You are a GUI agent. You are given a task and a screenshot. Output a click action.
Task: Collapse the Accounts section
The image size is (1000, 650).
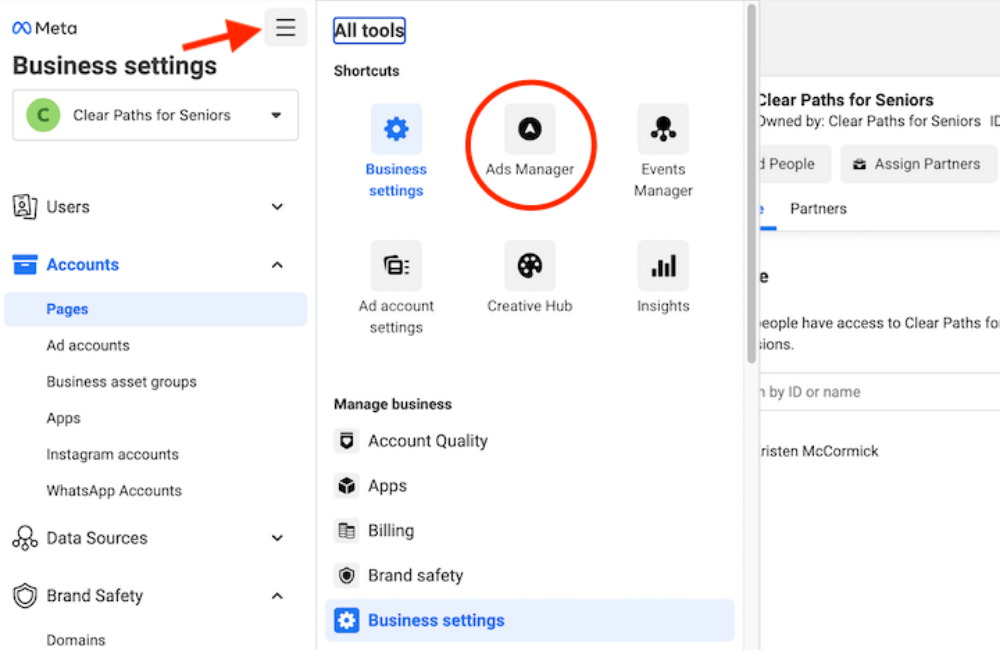pyautogui.click(x=277, y=265)
